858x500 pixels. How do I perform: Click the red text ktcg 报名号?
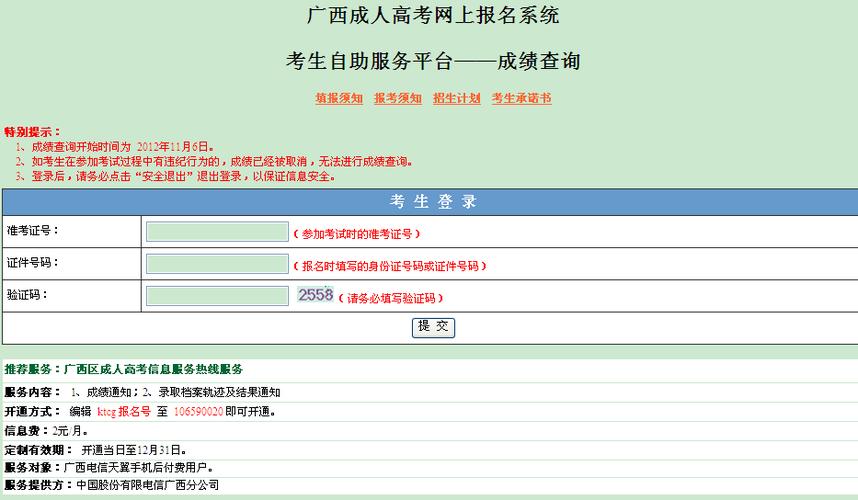point(124,411)
